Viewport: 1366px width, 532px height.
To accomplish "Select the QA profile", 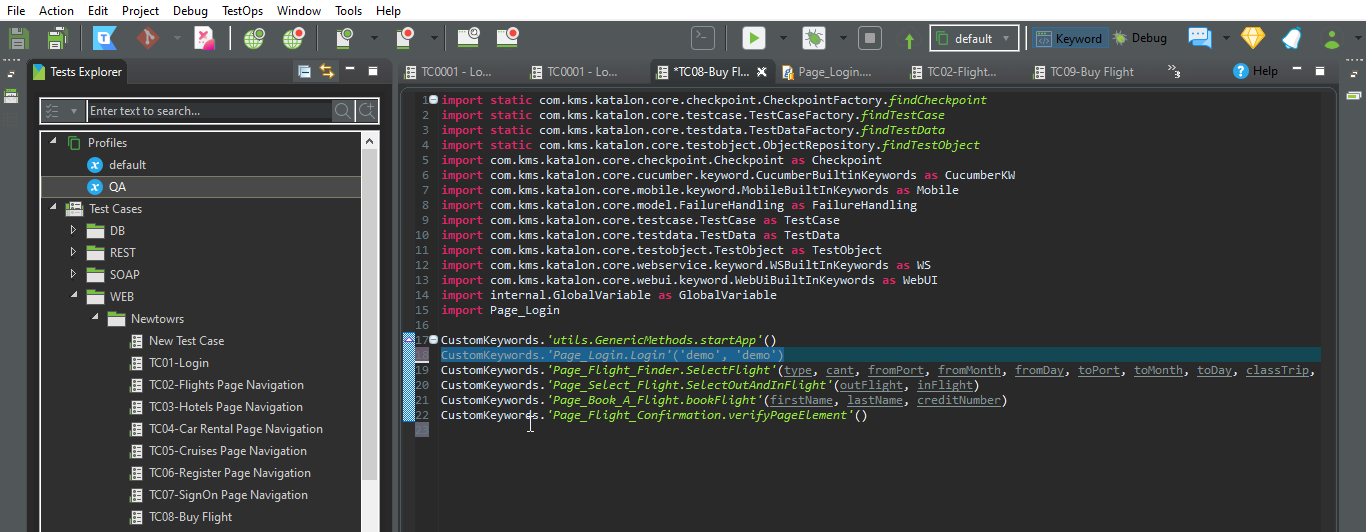I will 117,187.
